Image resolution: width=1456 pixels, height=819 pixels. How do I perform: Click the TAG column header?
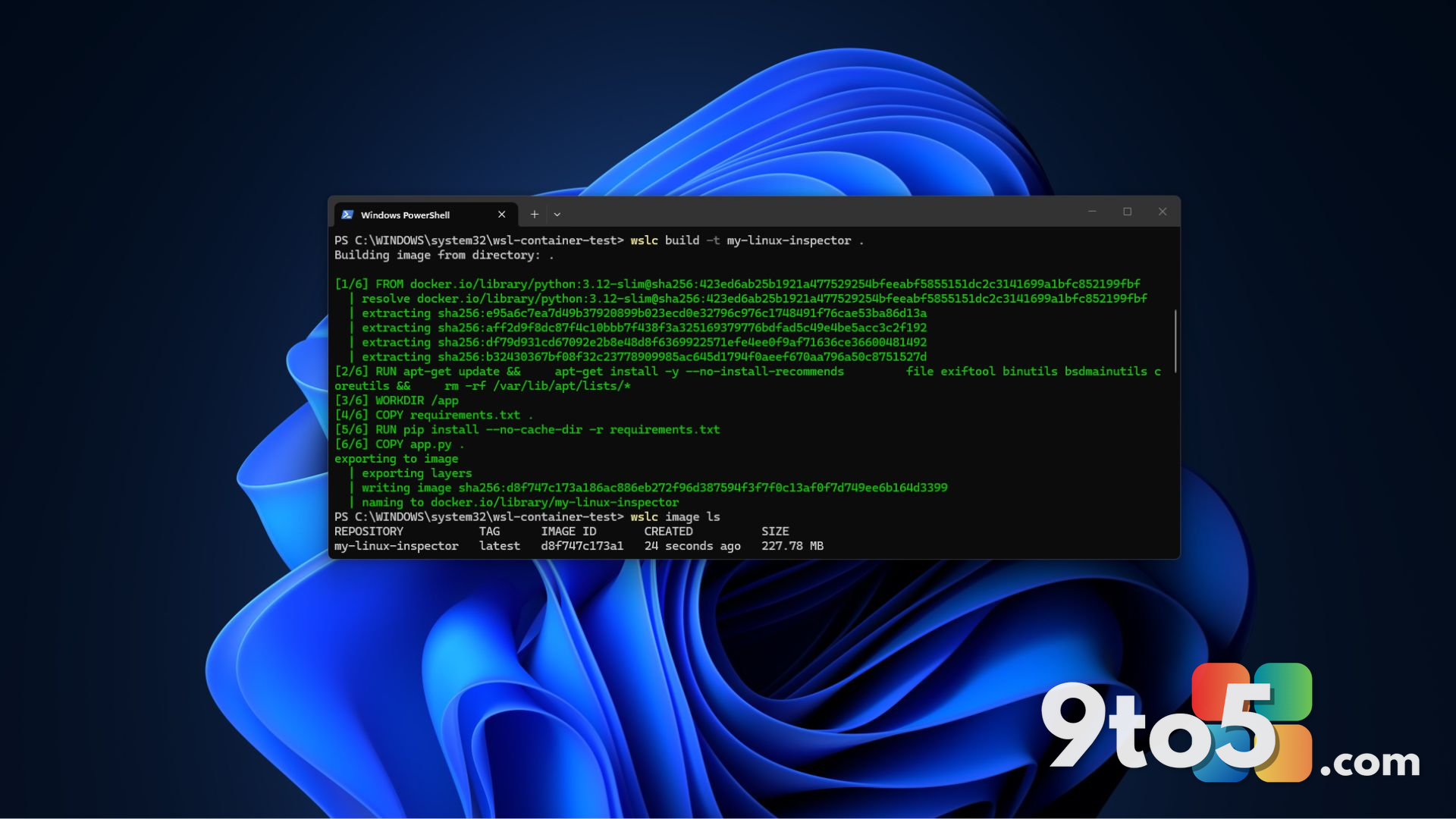click(x=489, y=531)
